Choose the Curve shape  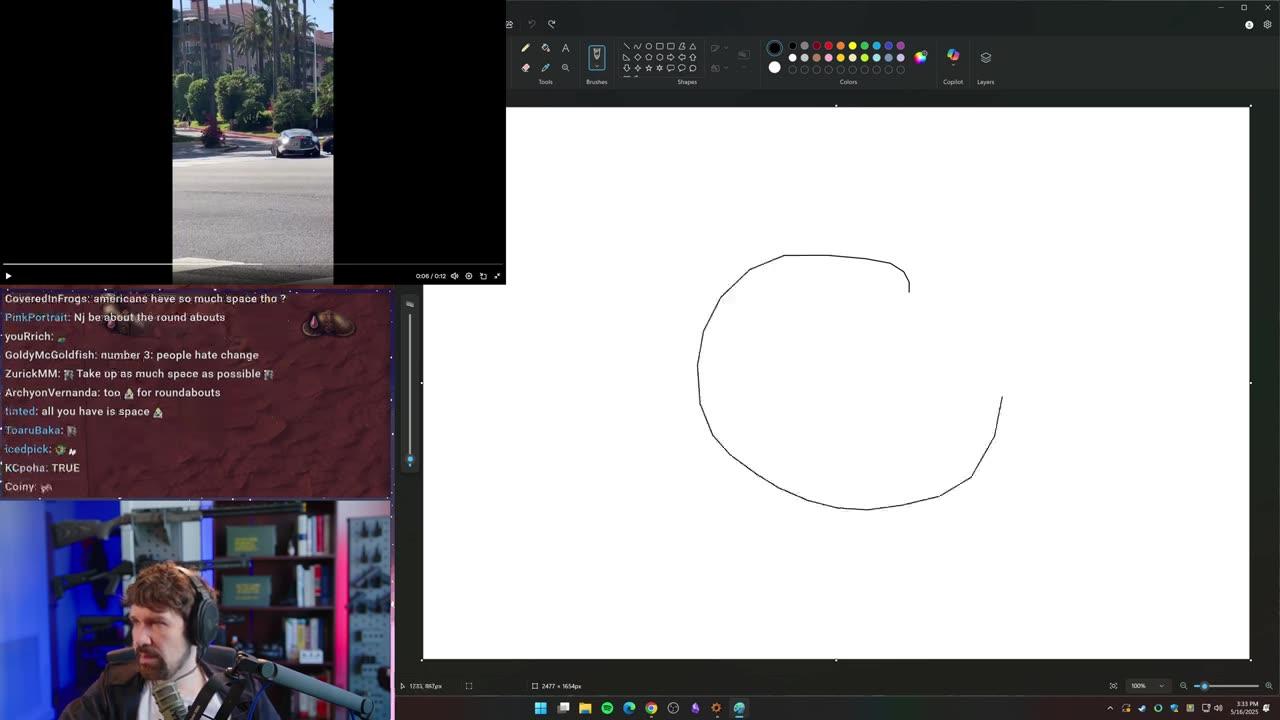pos(638,46)
